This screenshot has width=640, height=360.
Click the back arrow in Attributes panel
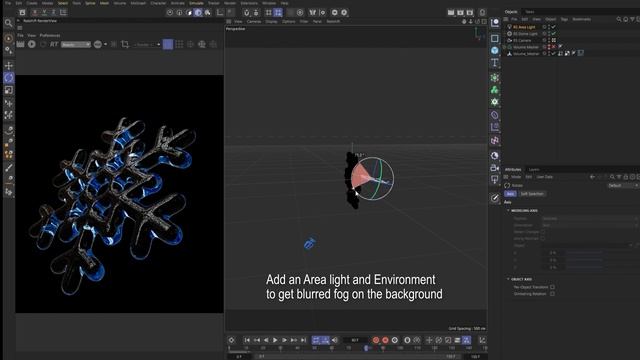pos(592,177)
